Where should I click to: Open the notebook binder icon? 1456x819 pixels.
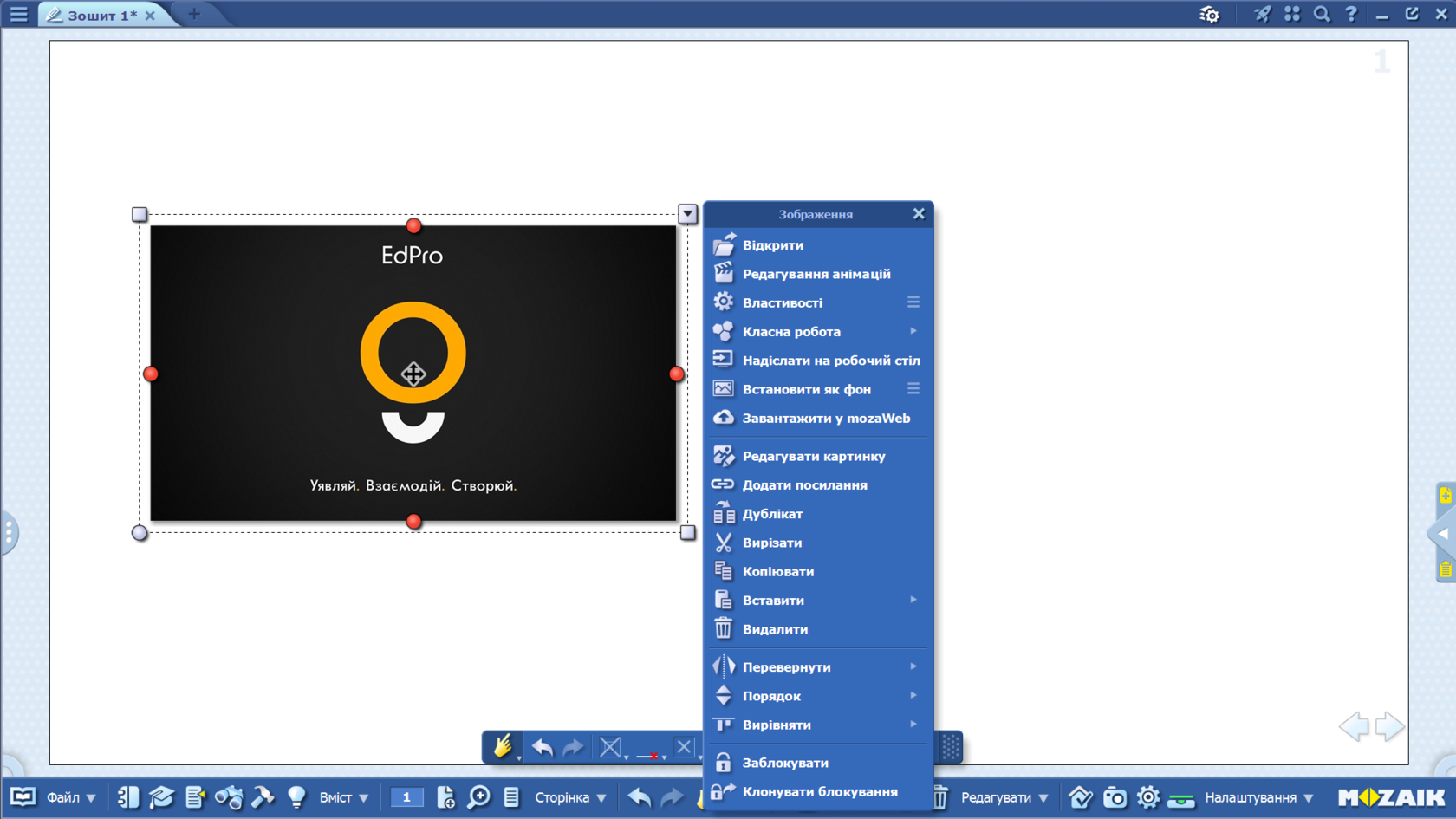128,797
